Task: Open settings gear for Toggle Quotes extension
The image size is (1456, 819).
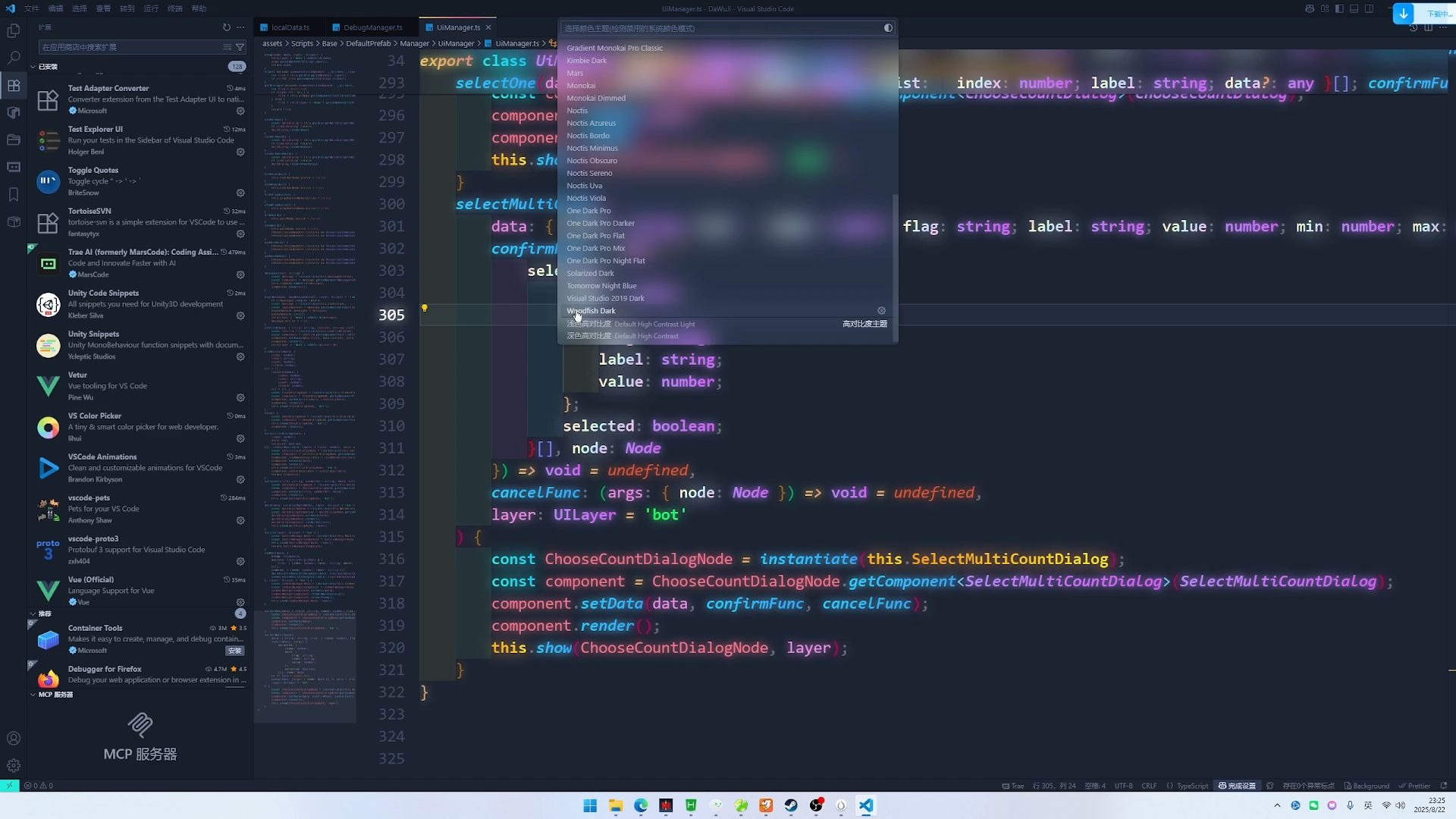Action: click(x=240, y=193)
